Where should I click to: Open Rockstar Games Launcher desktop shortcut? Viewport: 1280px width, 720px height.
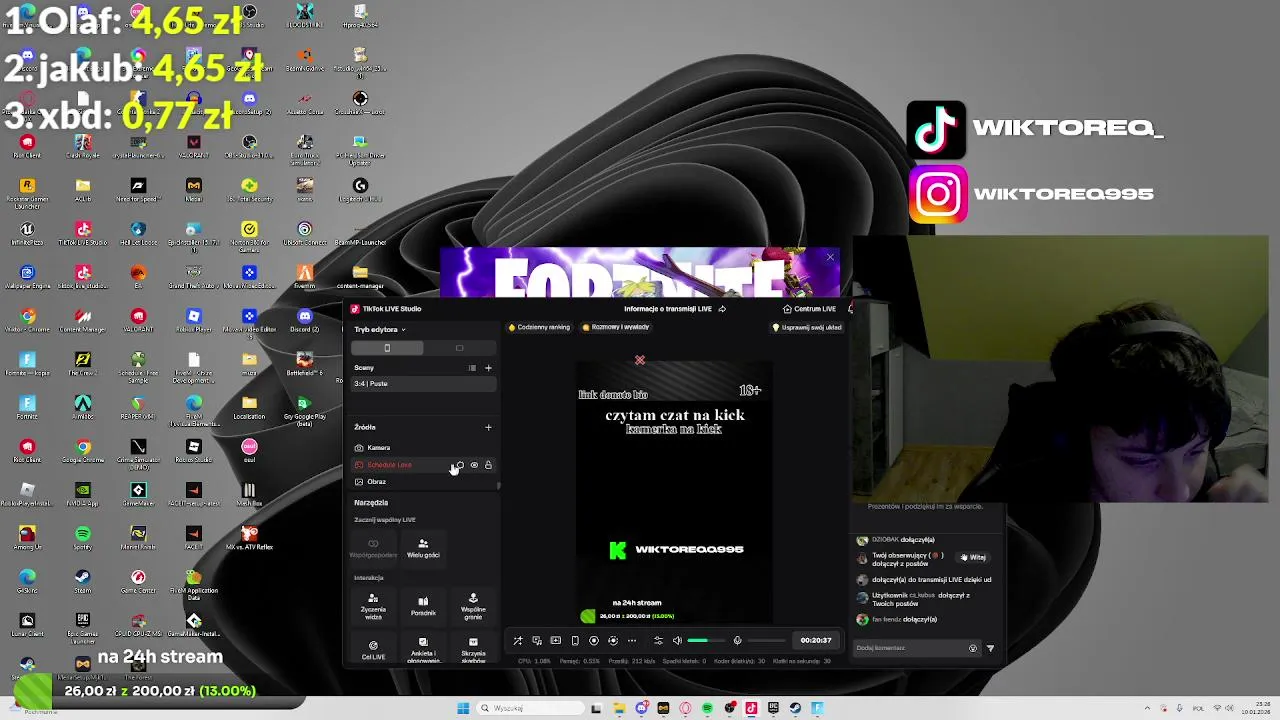[27, 192]
